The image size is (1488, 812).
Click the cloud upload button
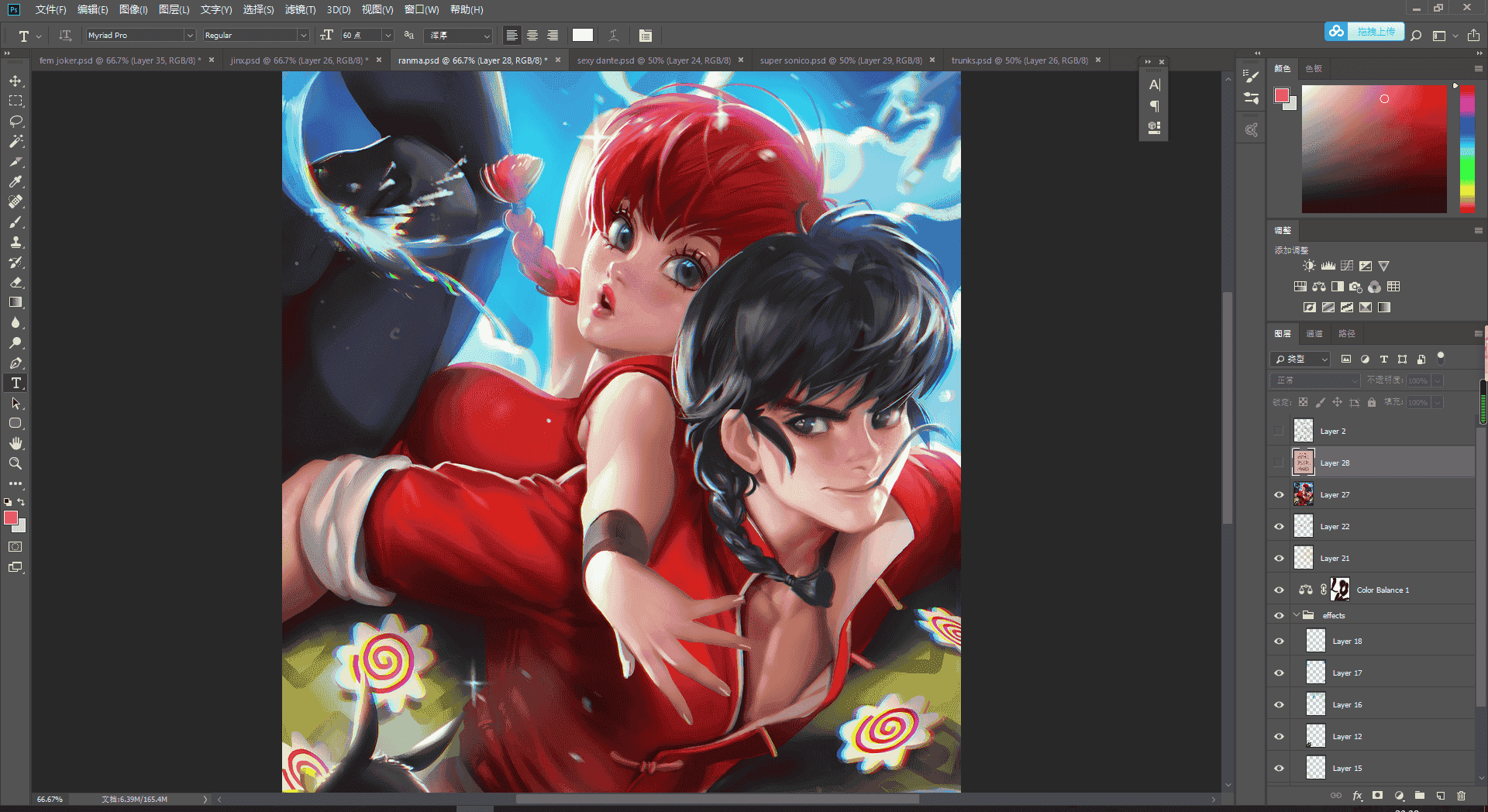tap(1364, 32)
